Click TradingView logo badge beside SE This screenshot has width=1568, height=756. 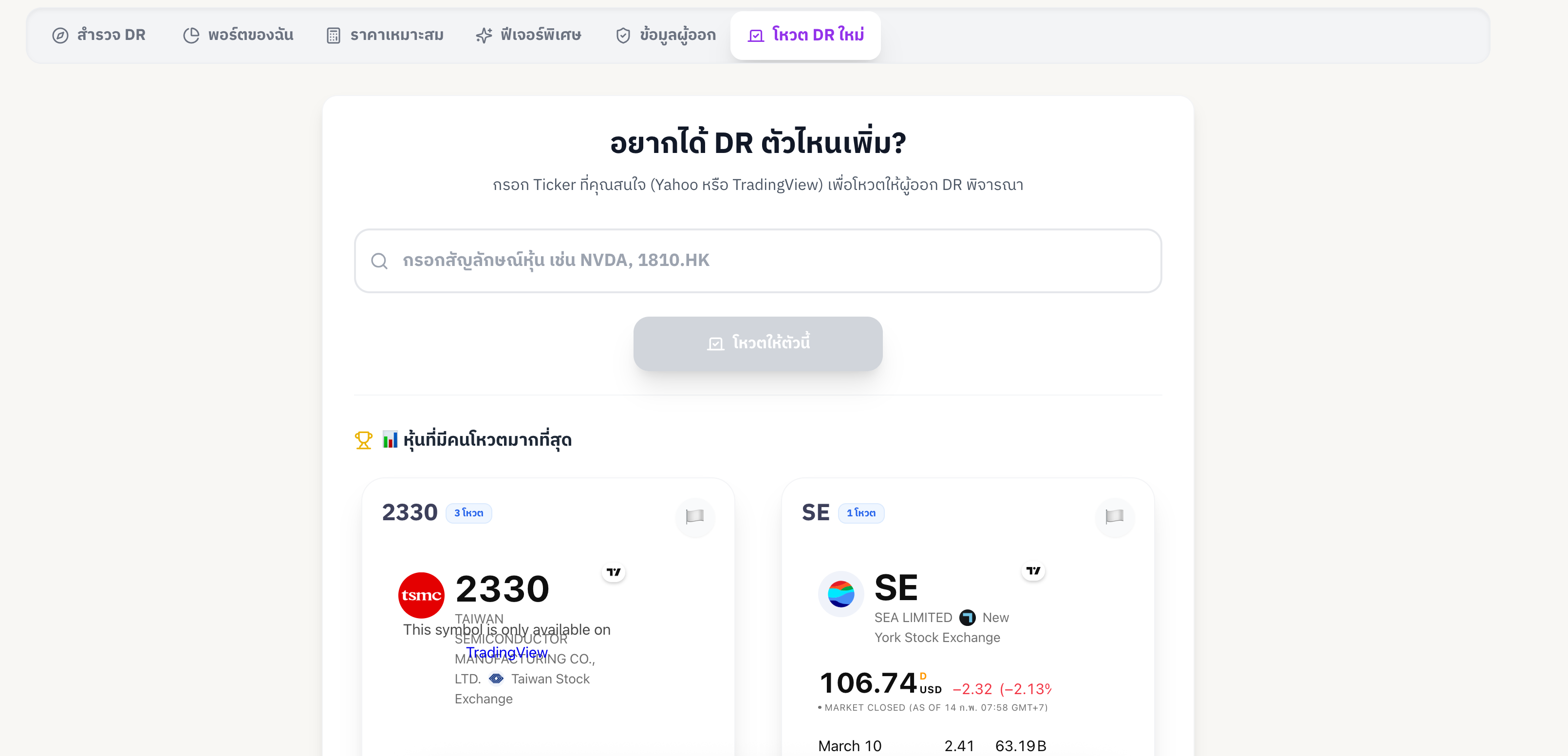tap(1033, 571)
